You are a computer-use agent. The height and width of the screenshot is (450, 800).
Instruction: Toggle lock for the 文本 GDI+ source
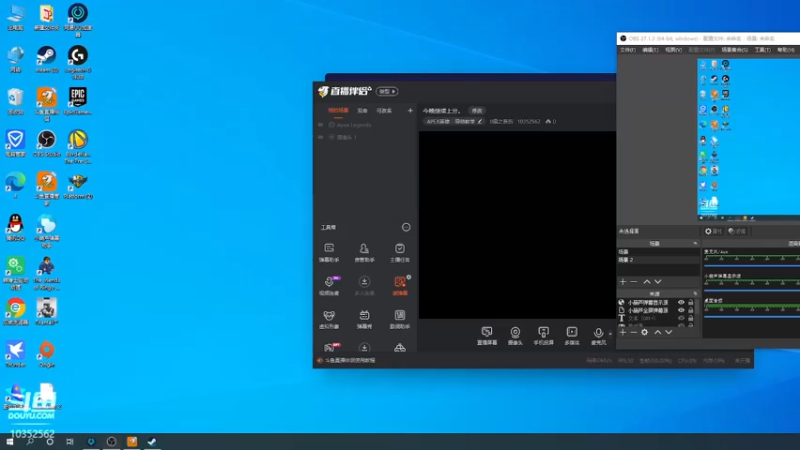(x=691, y=318)
